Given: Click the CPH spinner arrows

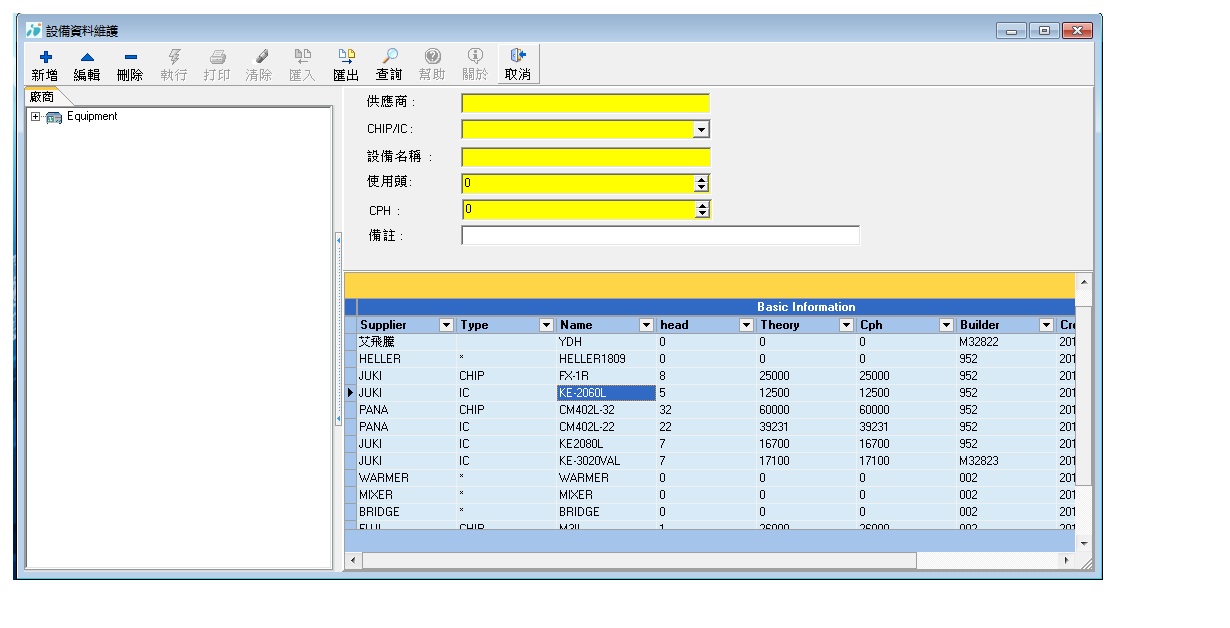Looking at the screenshot, I should point(702,209).
